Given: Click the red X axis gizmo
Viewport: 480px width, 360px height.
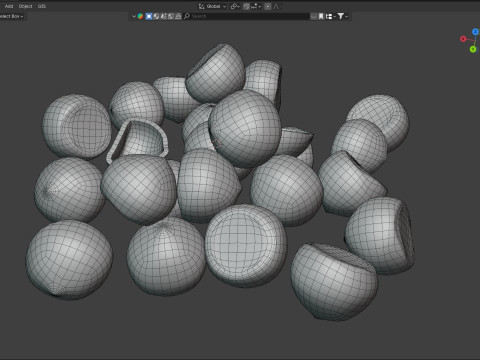Looking at the screenshot, I should tap(463, 39).
